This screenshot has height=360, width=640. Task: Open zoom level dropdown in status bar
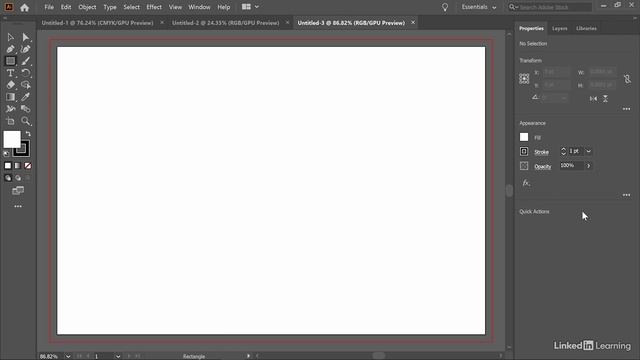pyautogui.click(x=68, y=356)
